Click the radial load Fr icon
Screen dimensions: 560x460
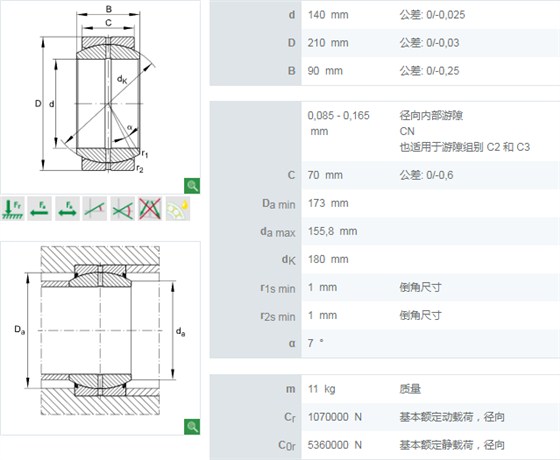pyautogui.click(x=13, y=209)
